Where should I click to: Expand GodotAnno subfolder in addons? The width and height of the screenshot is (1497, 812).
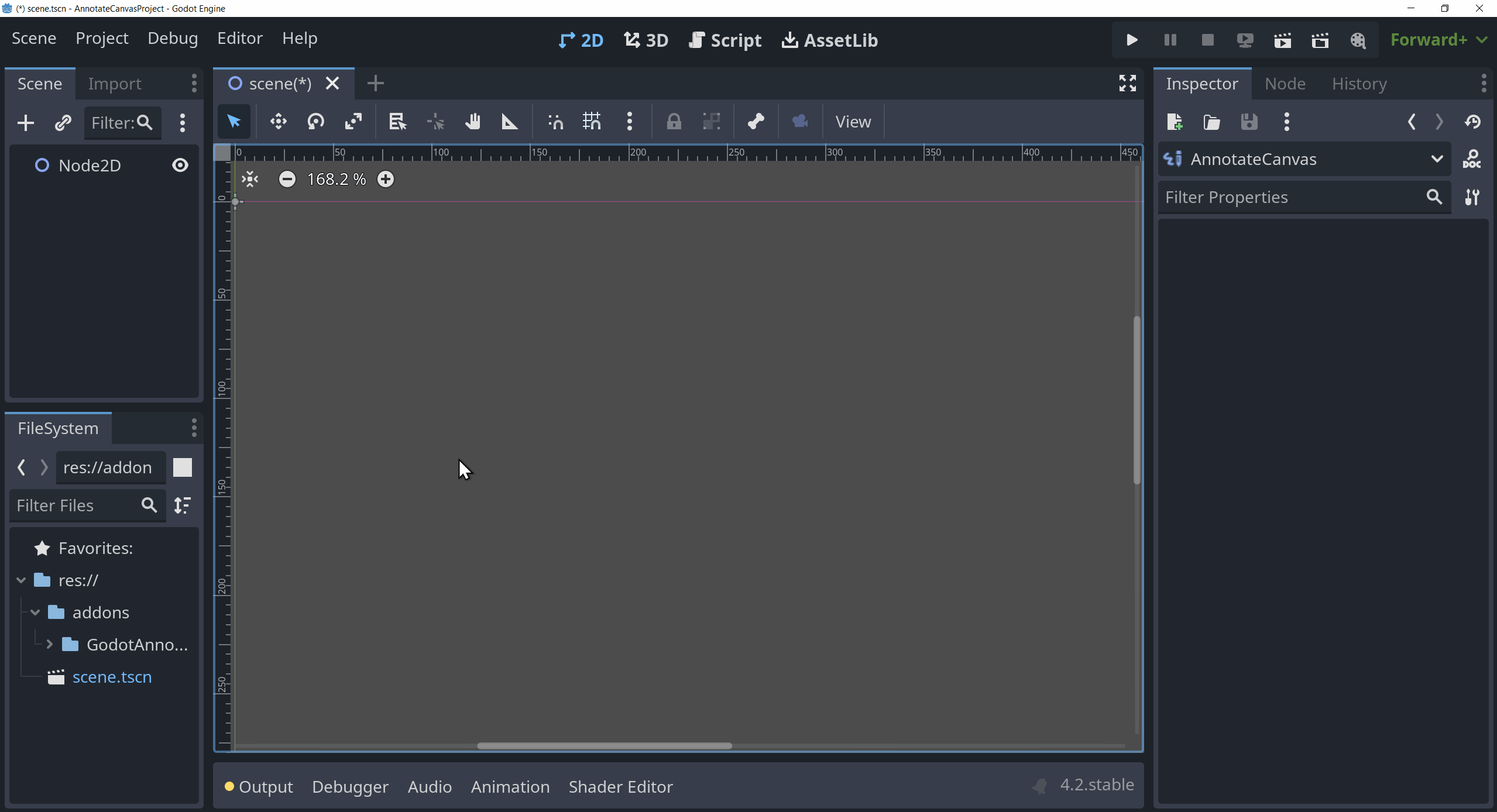pyautogui.click(x=49, y=644)
